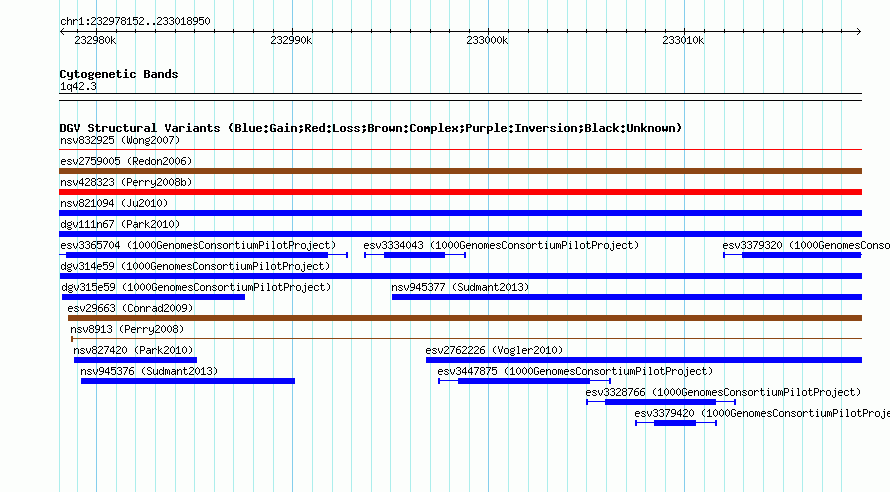Click the dgv314e59 variant label
The image size is (890, 492).
pos(195,266)
